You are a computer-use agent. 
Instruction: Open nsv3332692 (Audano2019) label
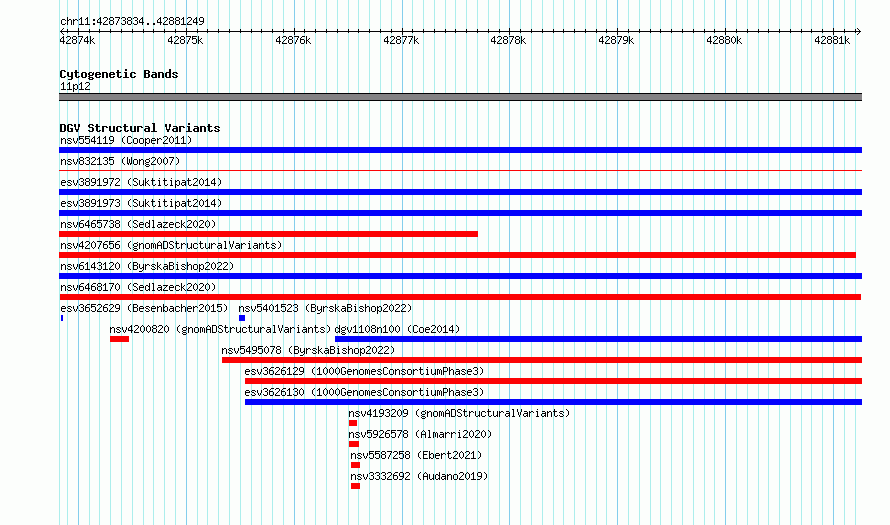419,476
